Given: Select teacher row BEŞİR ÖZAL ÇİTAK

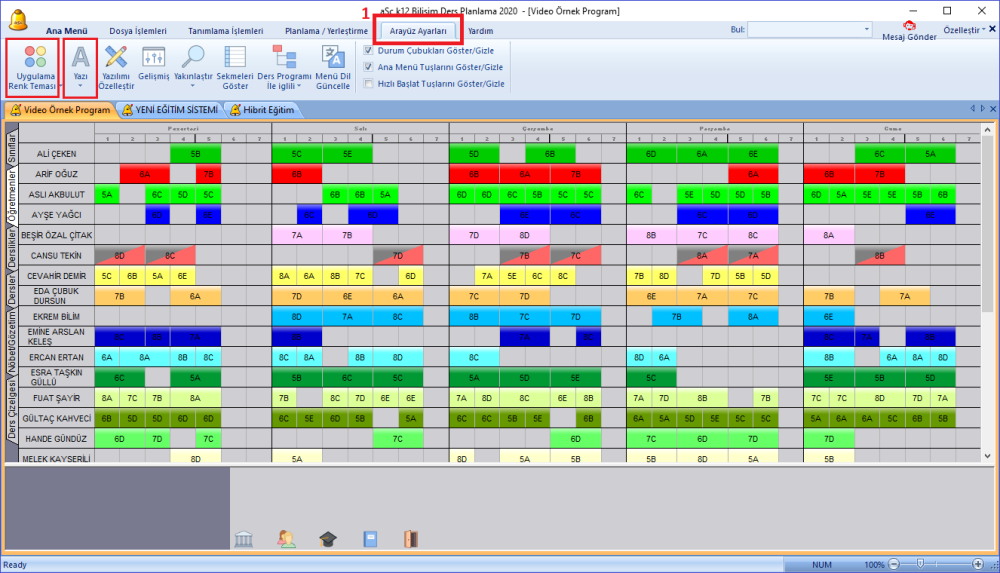Looking at the screenshot, I should [x=56, y=235].
